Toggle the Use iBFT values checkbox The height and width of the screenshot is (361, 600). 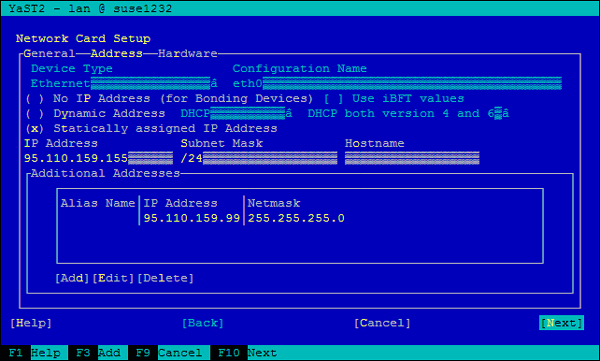[394, 98]
